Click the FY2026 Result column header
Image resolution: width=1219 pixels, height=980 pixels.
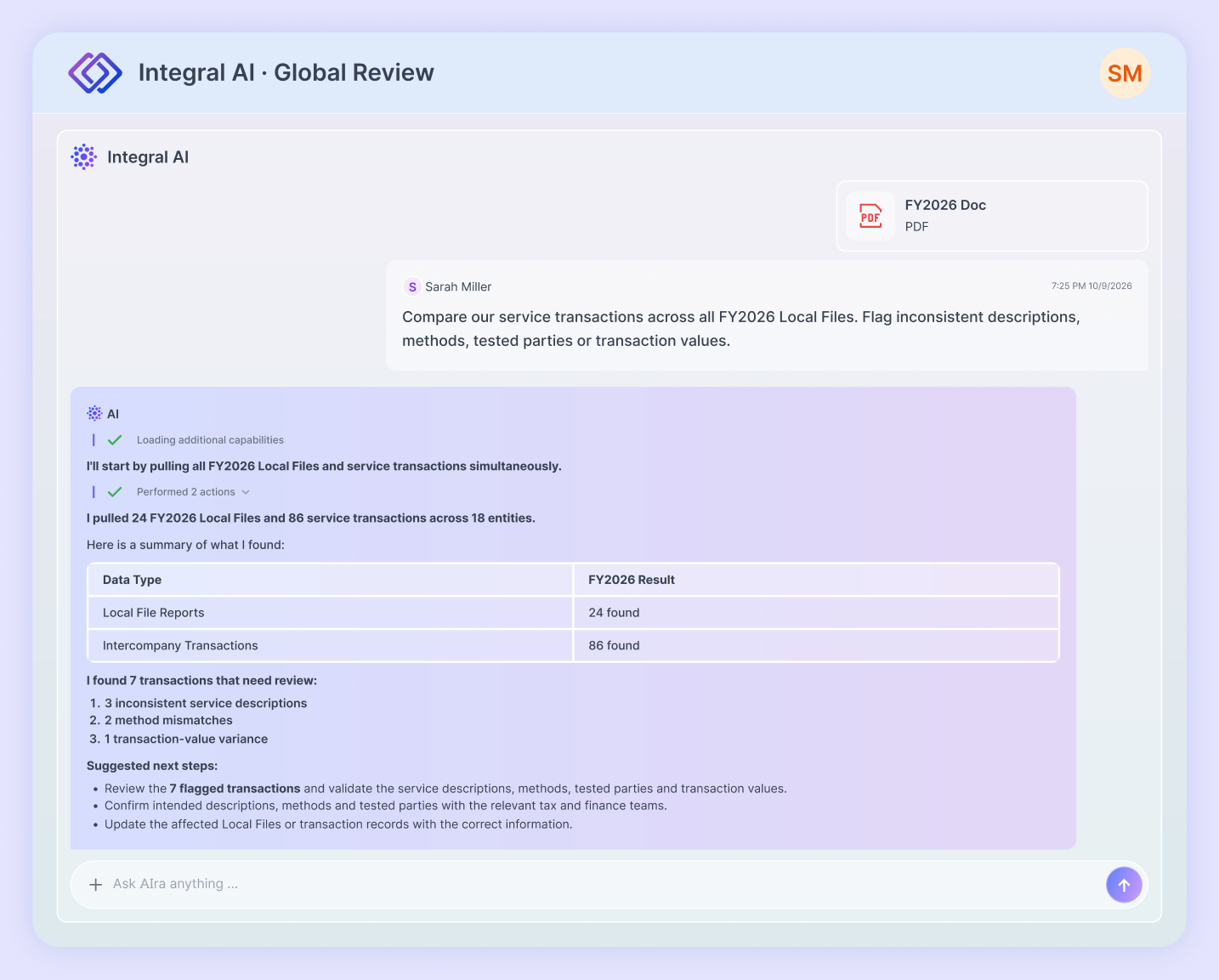[816, 580]
